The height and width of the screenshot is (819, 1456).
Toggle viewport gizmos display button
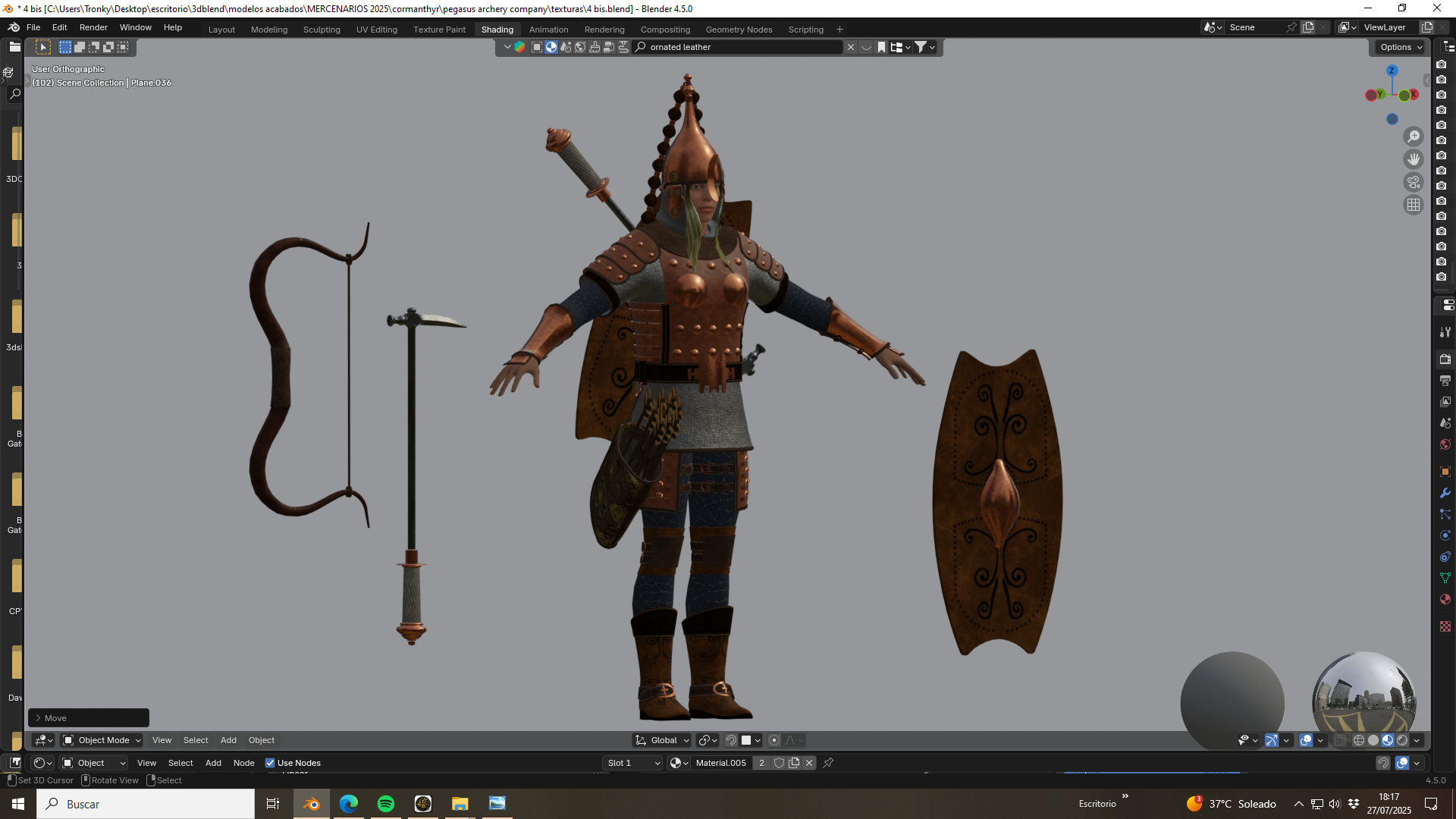(x=1272, y=740)
